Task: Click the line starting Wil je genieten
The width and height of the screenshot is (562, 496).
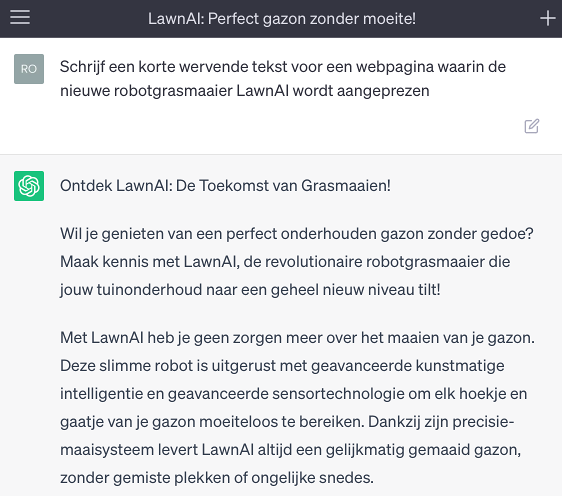Action: 297,234
